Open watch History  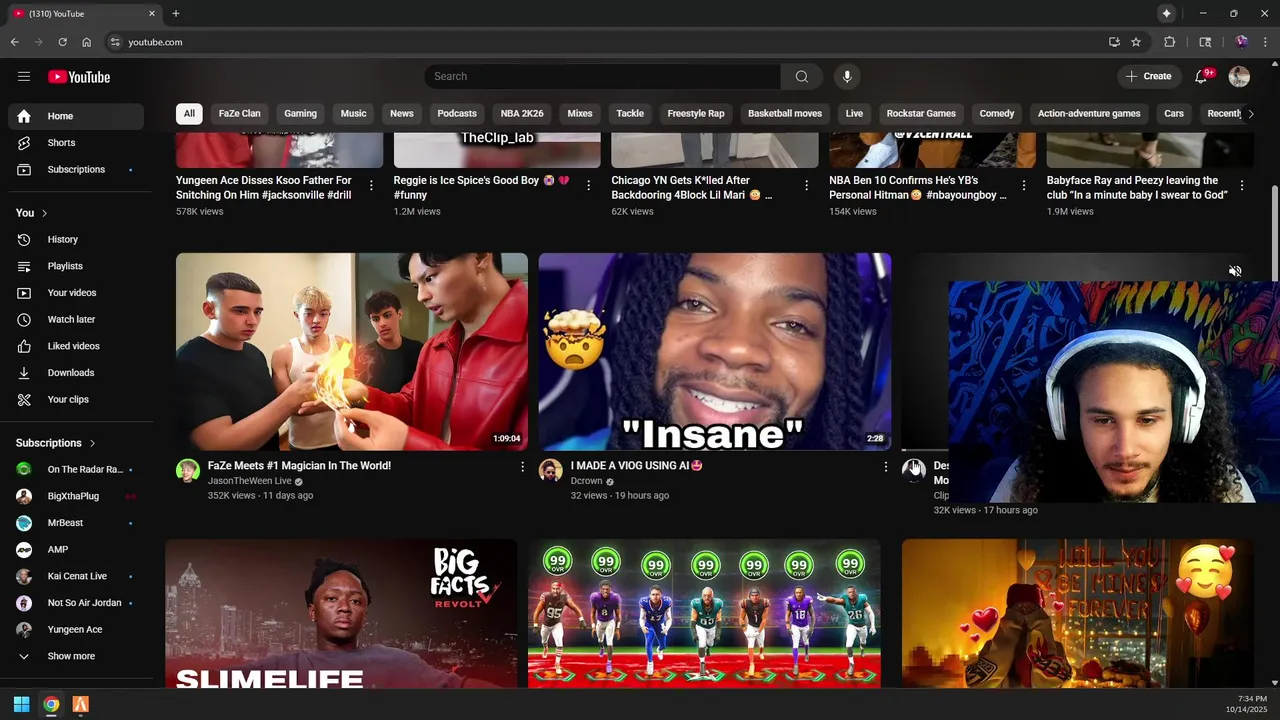pyautogui.click(x=76, y=240)
